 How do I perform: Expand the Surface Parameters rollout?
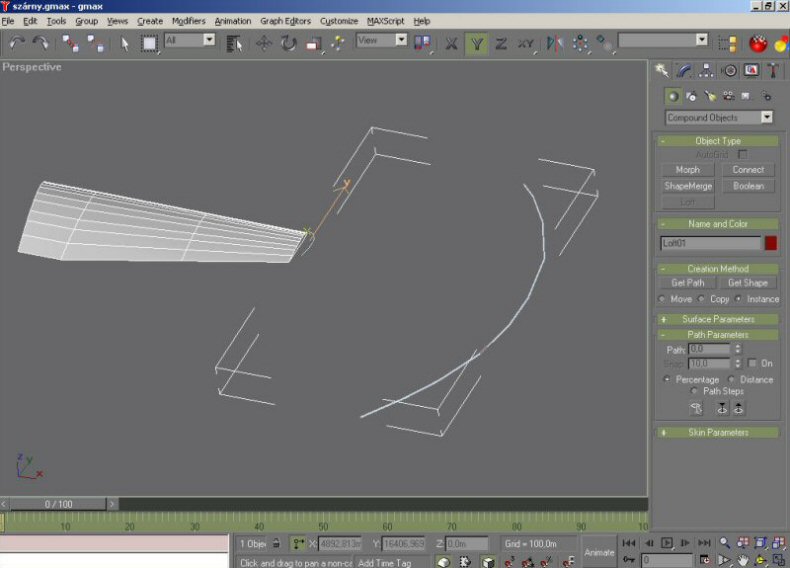pos(719,319)
